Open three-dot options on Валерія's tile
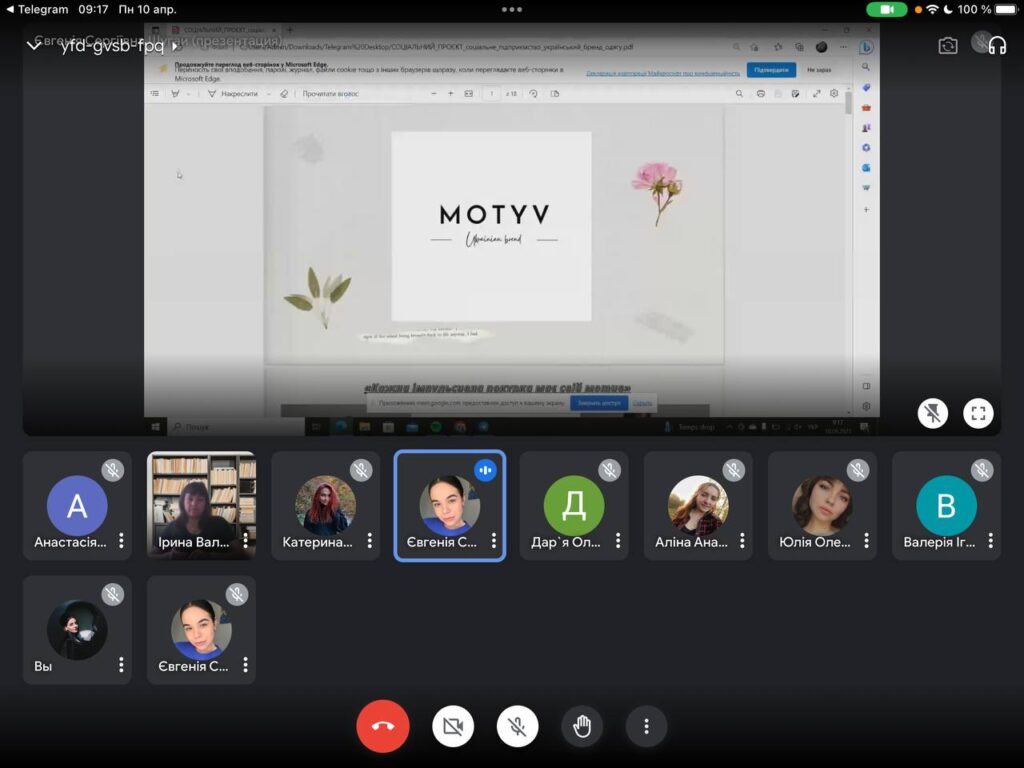Screen dimensions: 1024x768 coord(990,541)
